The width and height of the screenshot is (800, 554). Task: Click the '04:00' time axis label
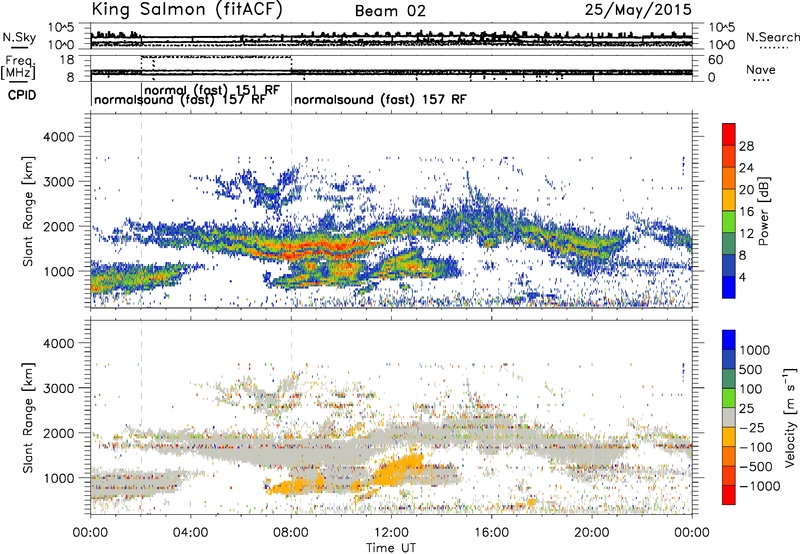pyautogui.click(x=190, y=533)
